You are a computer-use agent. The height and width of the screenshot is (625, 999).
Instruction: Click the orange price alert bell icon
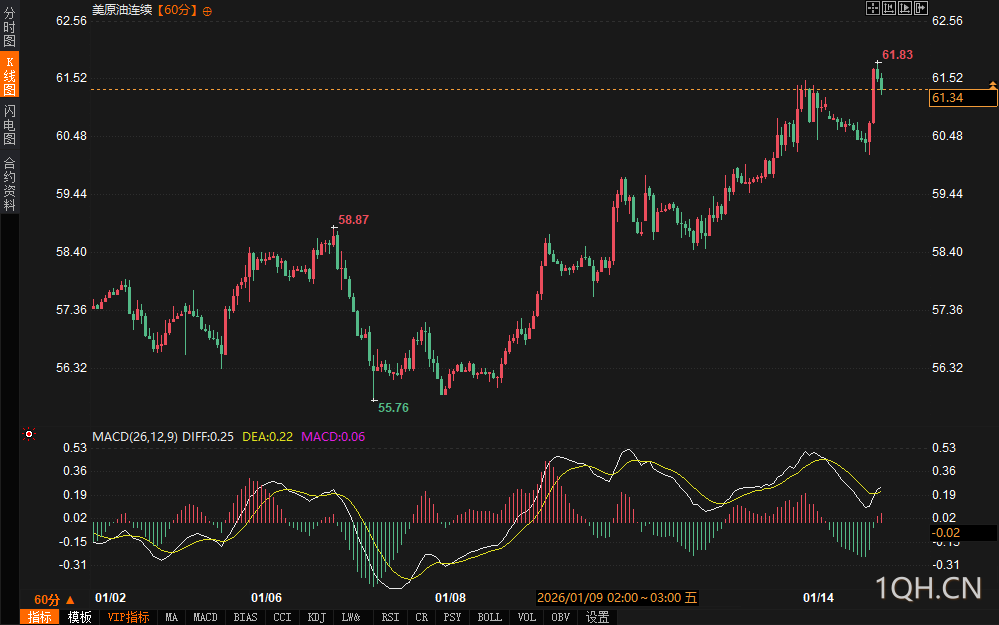pyautogui.click(x=992, y=87)
